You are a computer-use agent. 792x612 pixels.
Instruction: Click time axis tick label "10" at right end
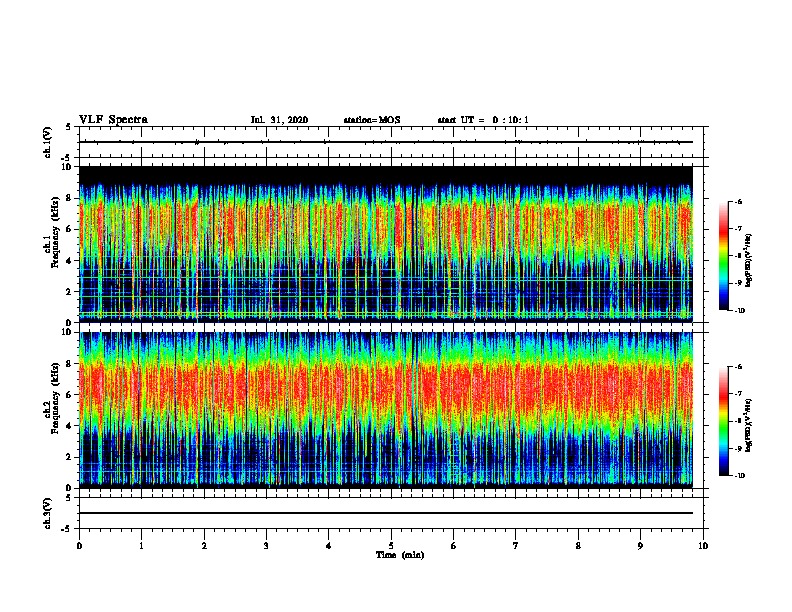point(703,546)
